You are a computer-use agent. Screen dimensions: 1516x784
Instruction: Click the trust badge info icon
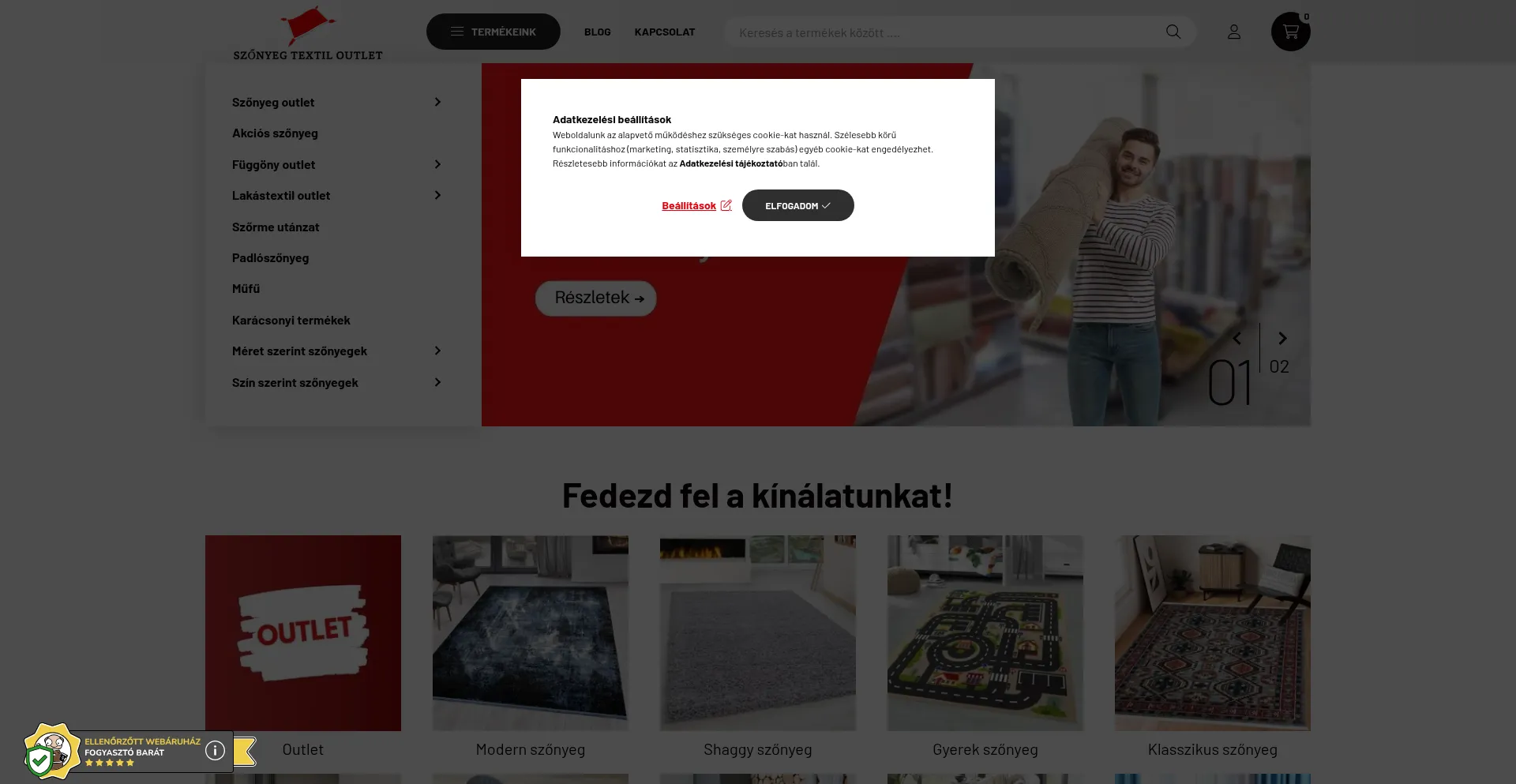coord(215,751)
